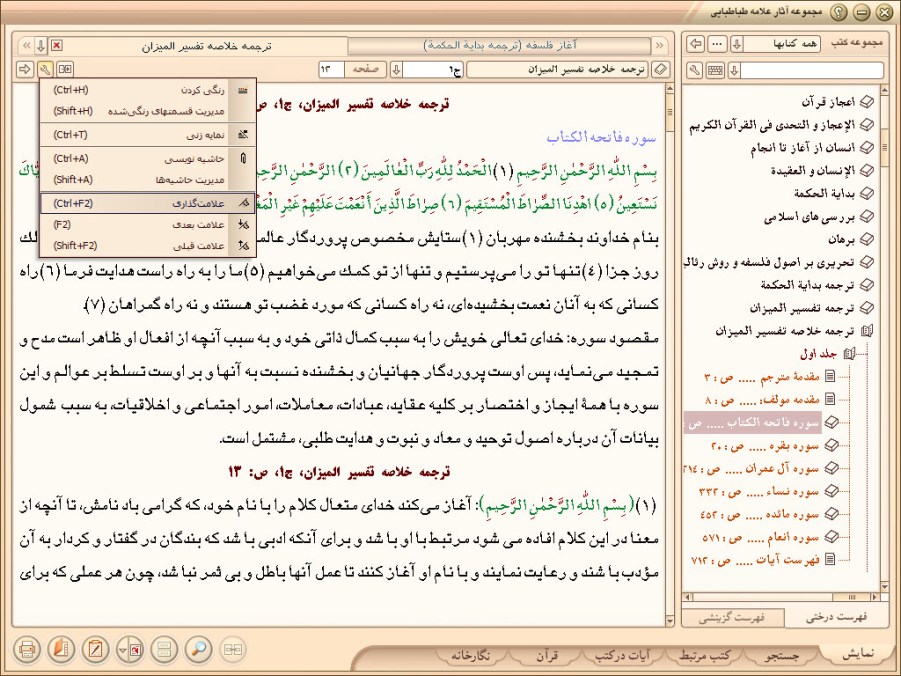Open the volume ج۱ dropdown arrow

[x=396, y=70]
